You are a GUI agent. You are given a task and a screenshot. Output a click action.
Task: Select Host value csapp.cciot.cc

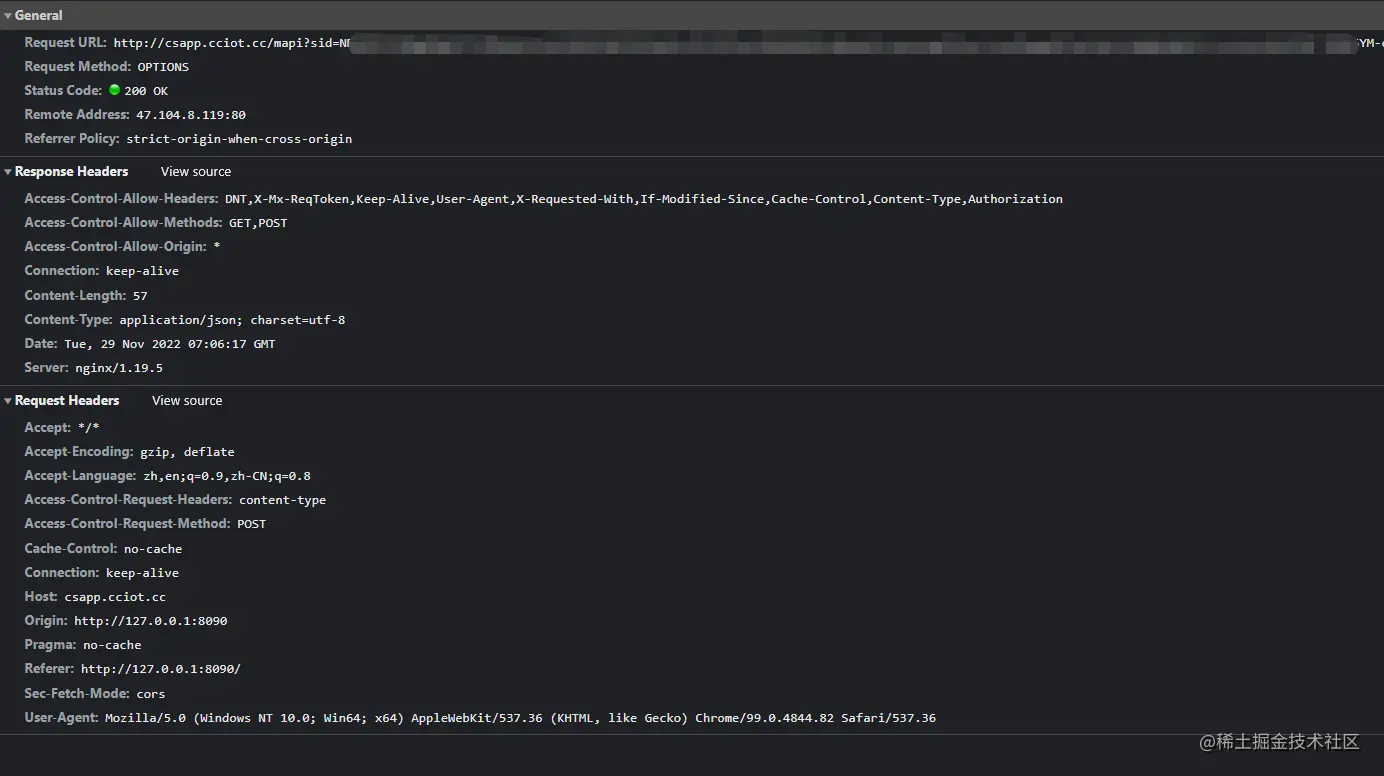click(115, 597)
